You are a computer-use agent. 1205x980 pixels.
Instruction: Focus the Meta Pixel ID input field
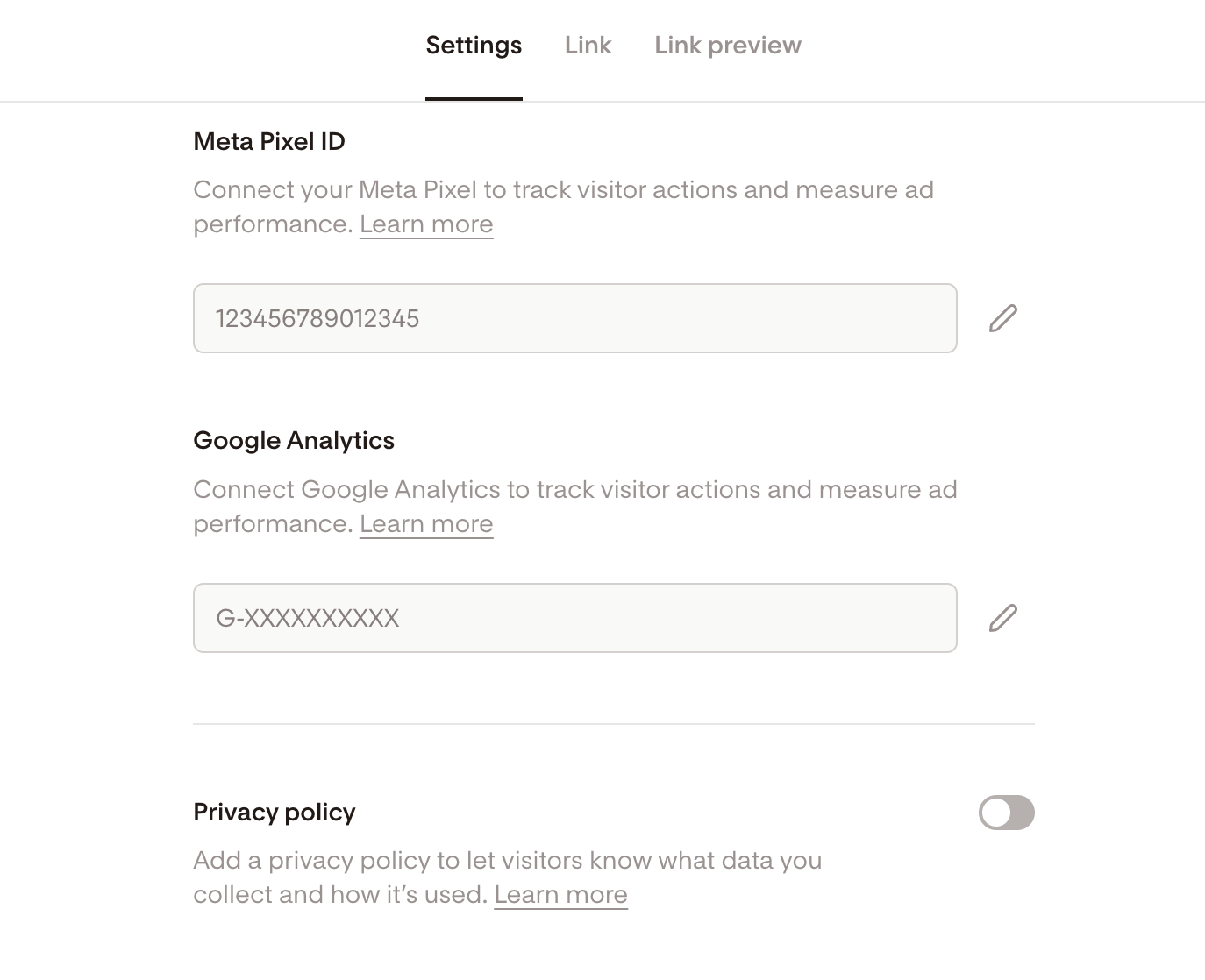point(574,318)
